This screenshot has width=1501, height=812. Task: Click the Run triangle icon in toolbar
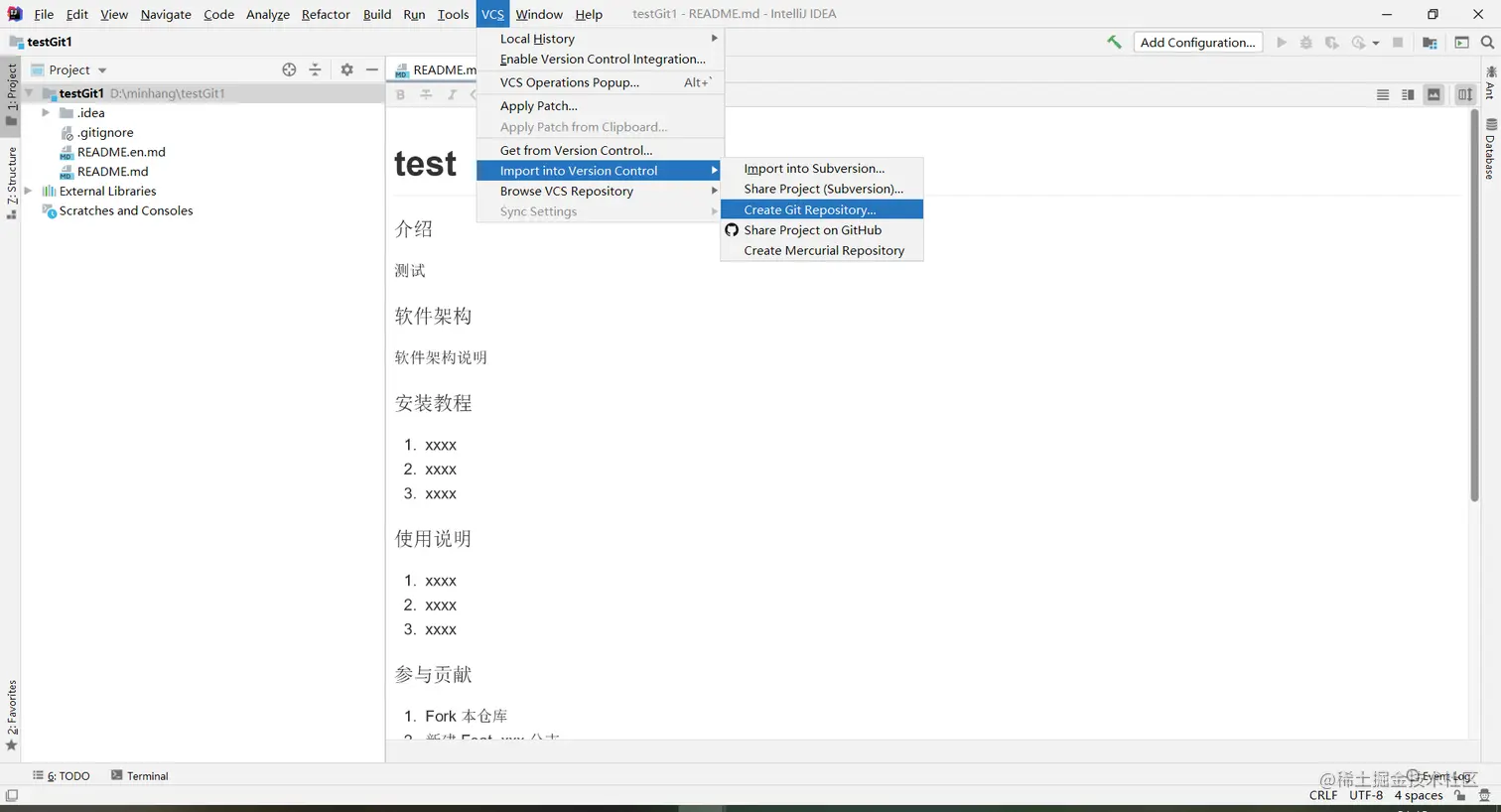pyautogui.click(x=1282, y=43)
